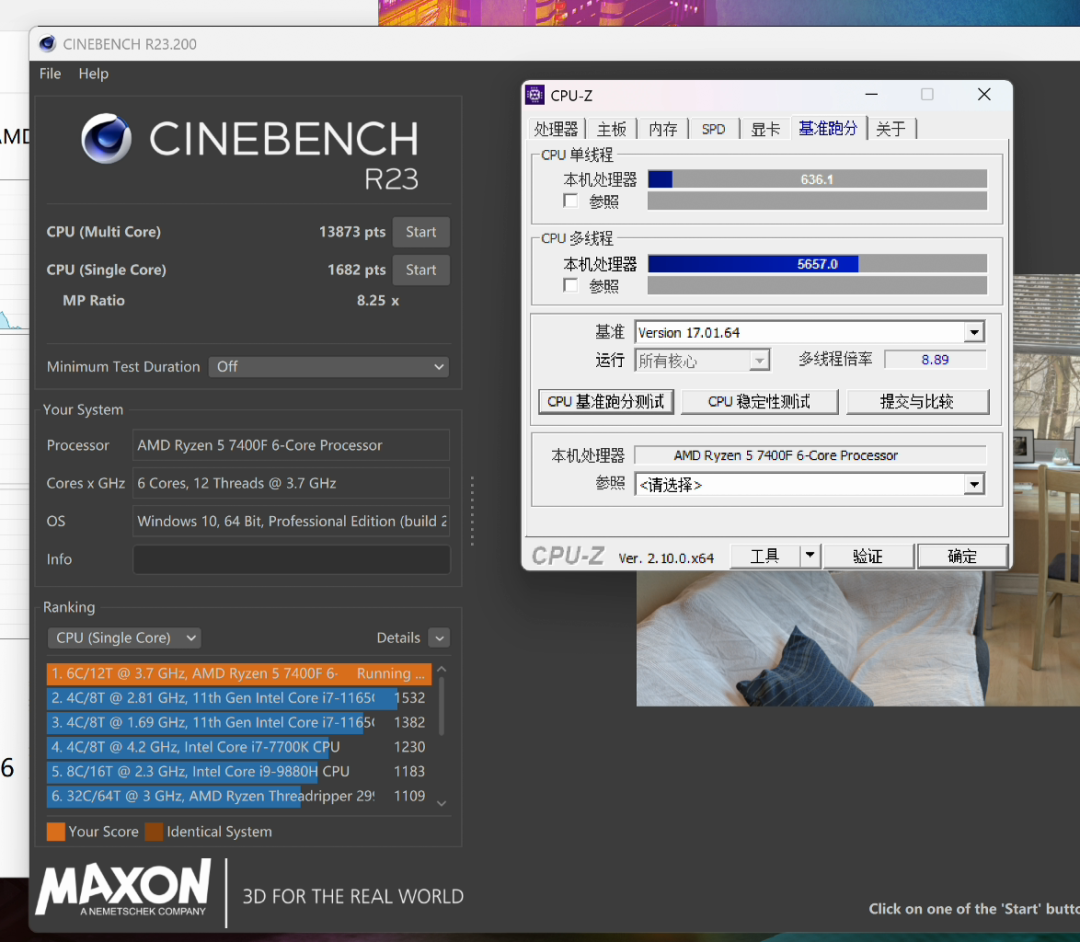Image resolution: width=1080 pixels, height=942 pixels.
Task: Click CPU 稳定性测试 button
Action: point(759,401)
